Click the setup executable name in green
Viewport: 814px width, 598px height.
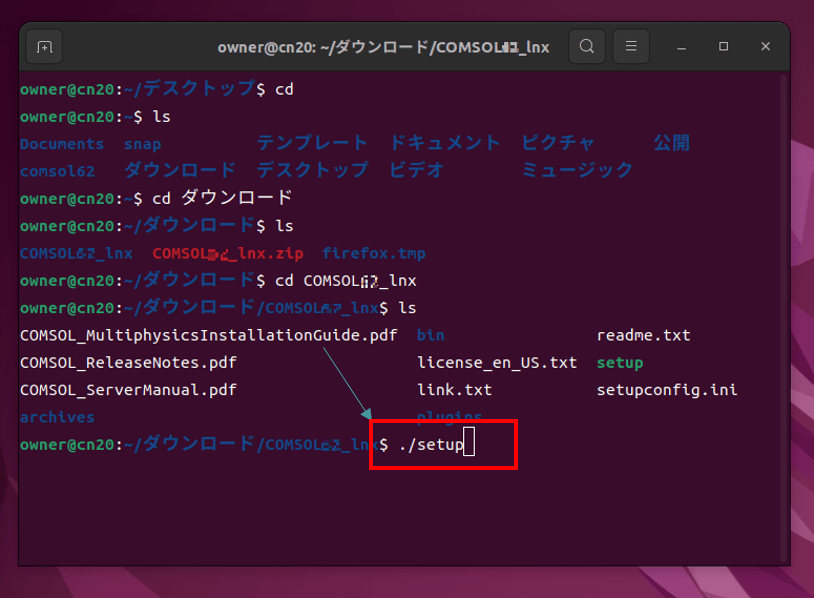(619, 362)
